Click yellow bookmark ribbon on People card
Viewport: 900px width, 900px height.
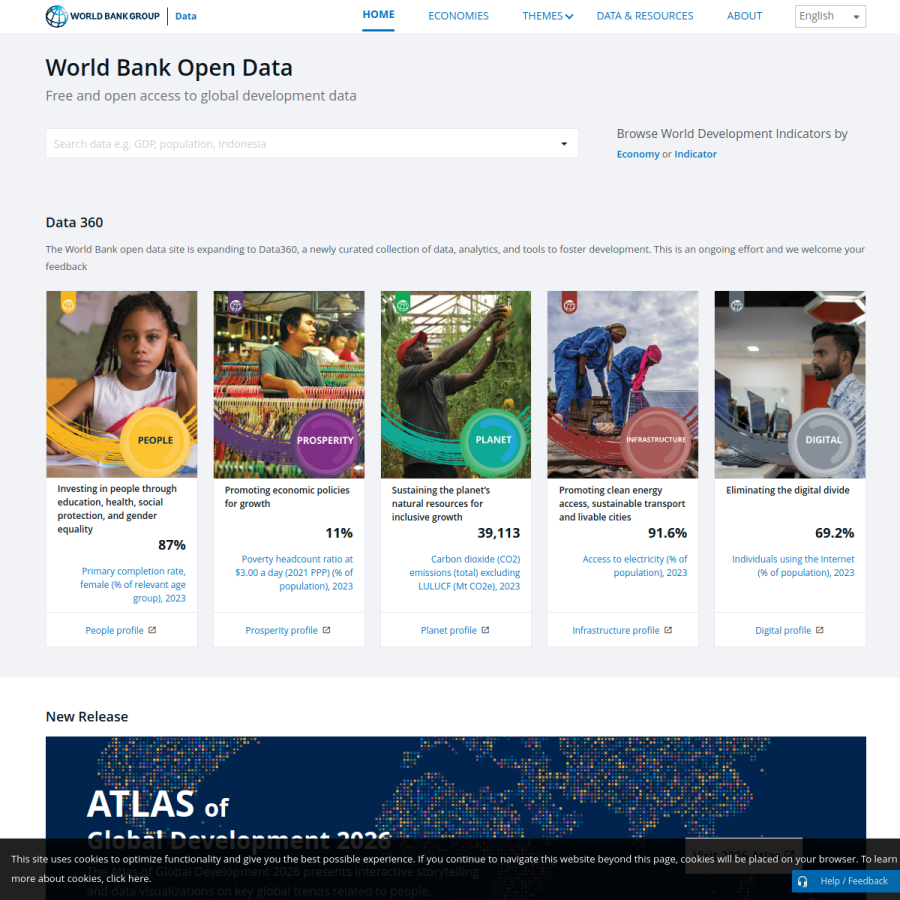click(x=68, y=302)
